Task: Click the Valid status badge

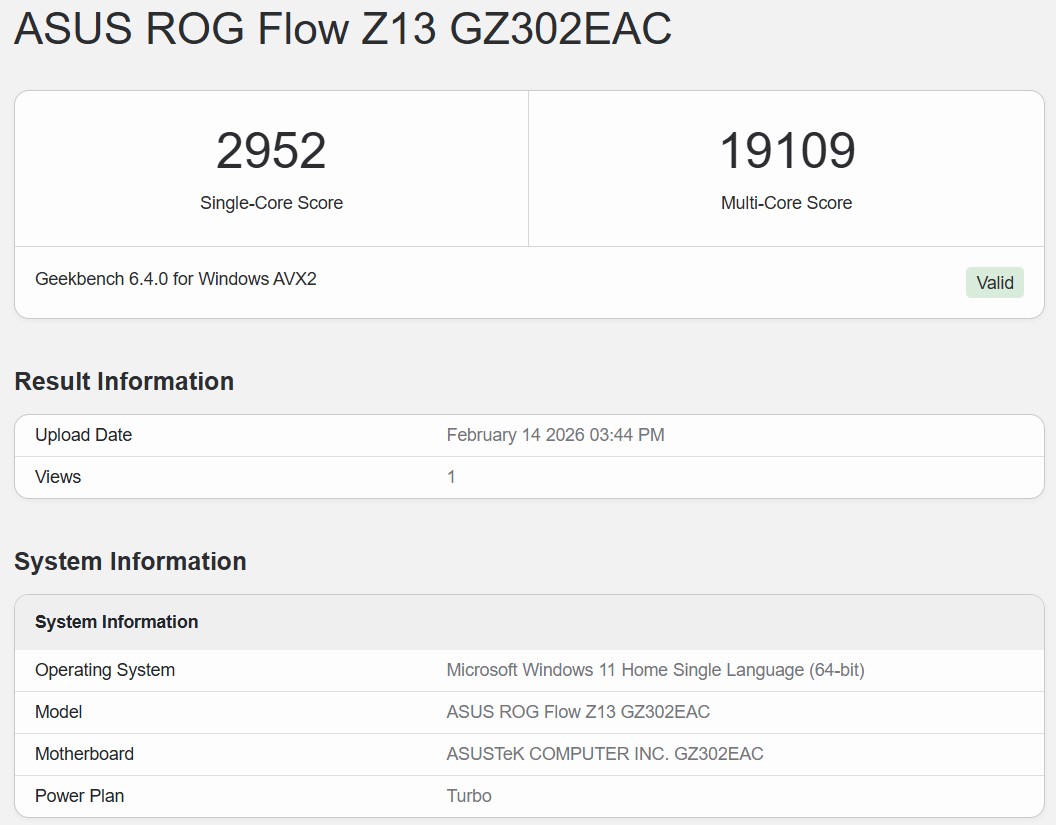Action: tap(994, 282)
